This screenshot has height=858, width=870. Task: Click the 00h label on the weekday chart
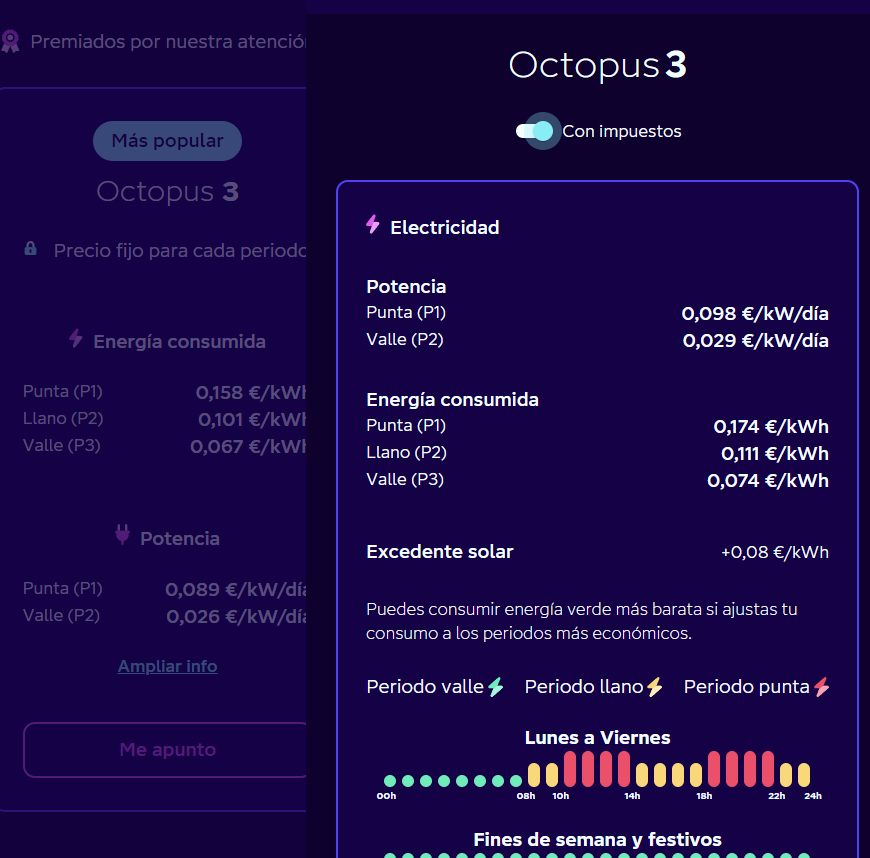tap(386, 796)
